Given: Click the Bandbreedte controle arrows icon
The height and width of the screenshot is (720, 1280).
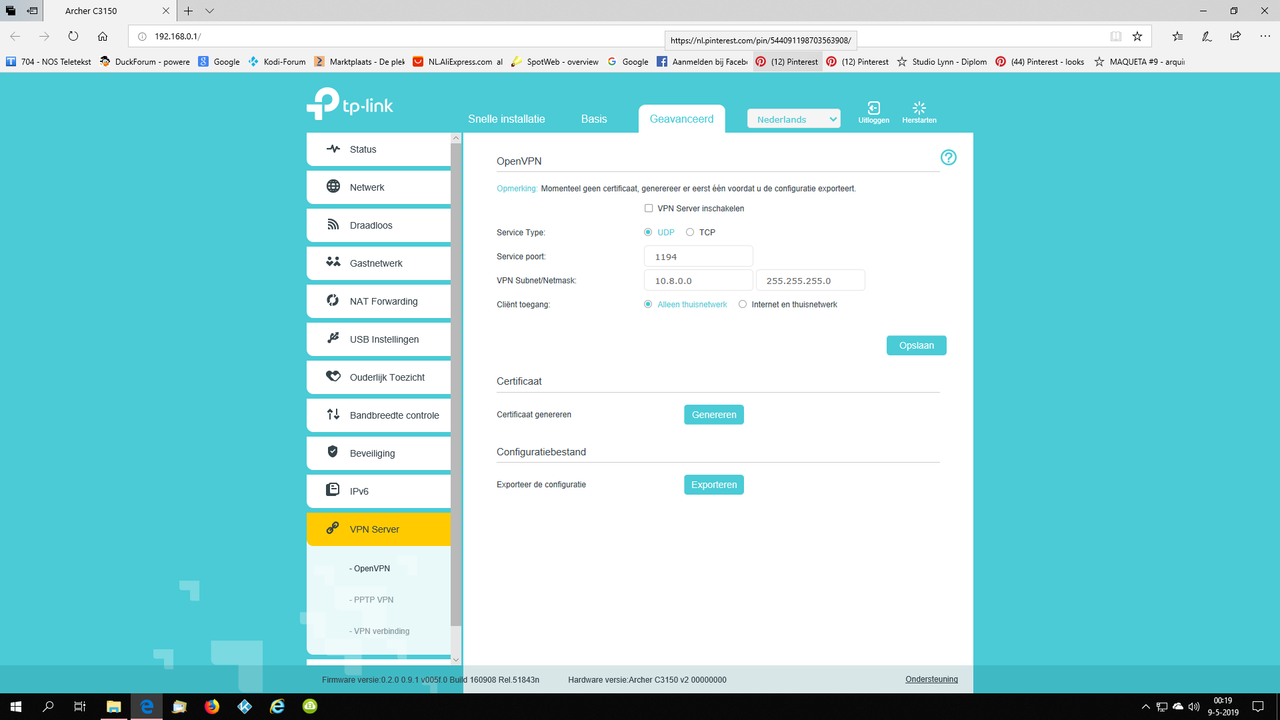Looking at the screenshot, I should [x=333, y=415].
